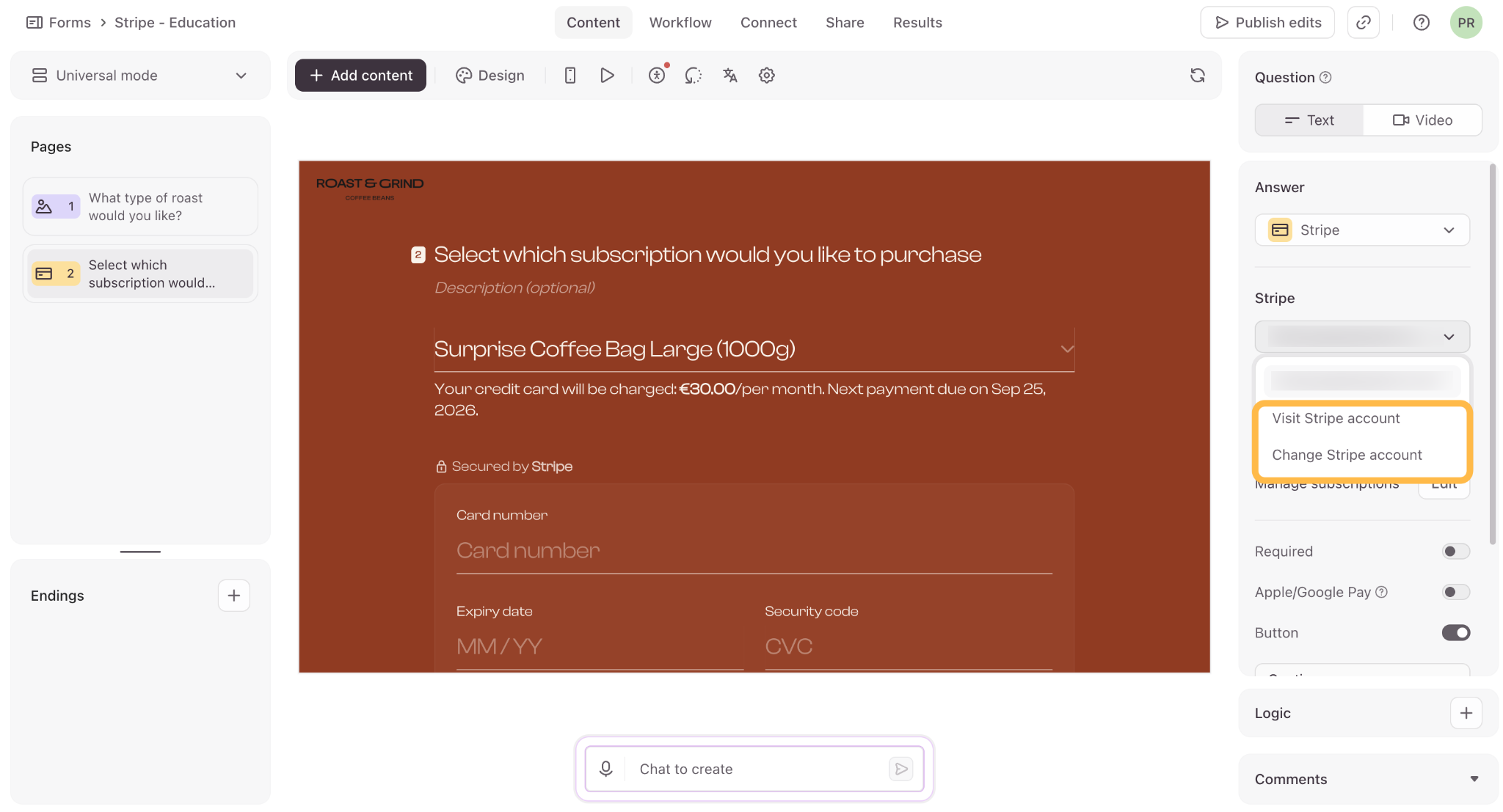
Task: Open the Results tab
Action: click(x=917, y=23)
